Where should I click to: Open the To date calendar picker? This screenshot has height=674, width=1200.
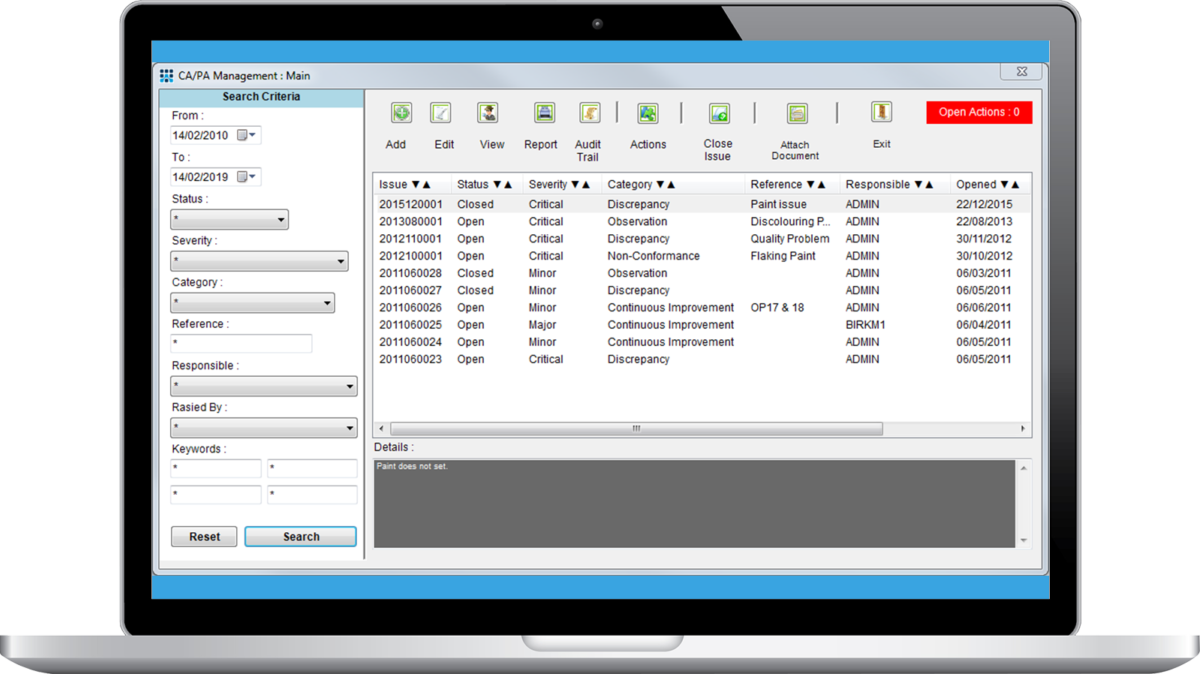(247, 177)
